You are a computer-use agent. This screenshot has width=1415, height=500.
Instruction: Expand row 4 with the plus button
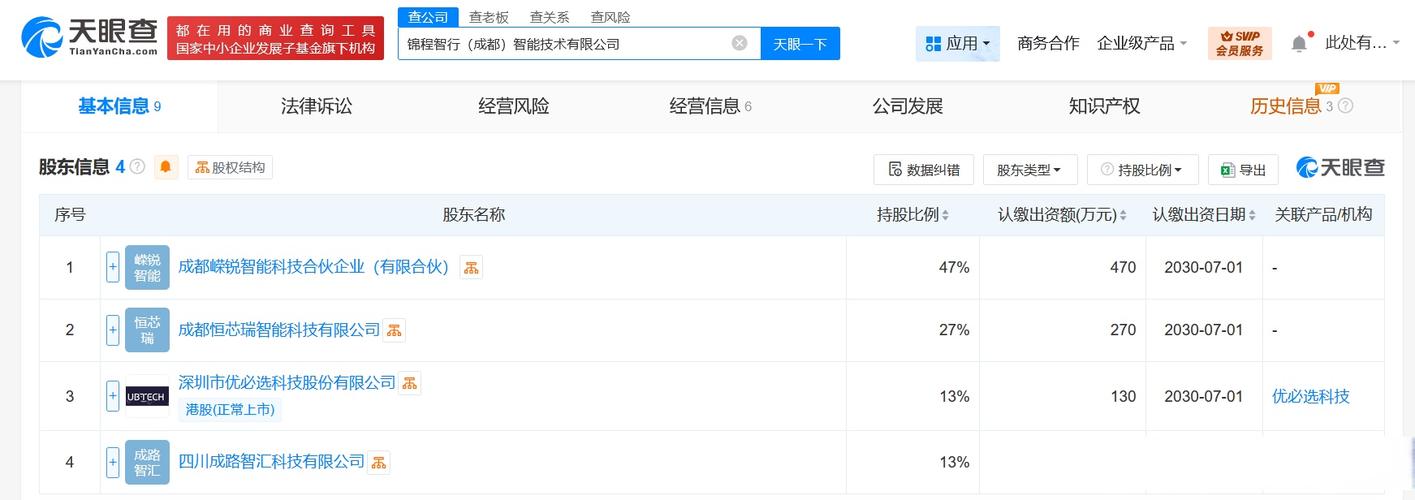pyautogui.click(x=113, y=462)
